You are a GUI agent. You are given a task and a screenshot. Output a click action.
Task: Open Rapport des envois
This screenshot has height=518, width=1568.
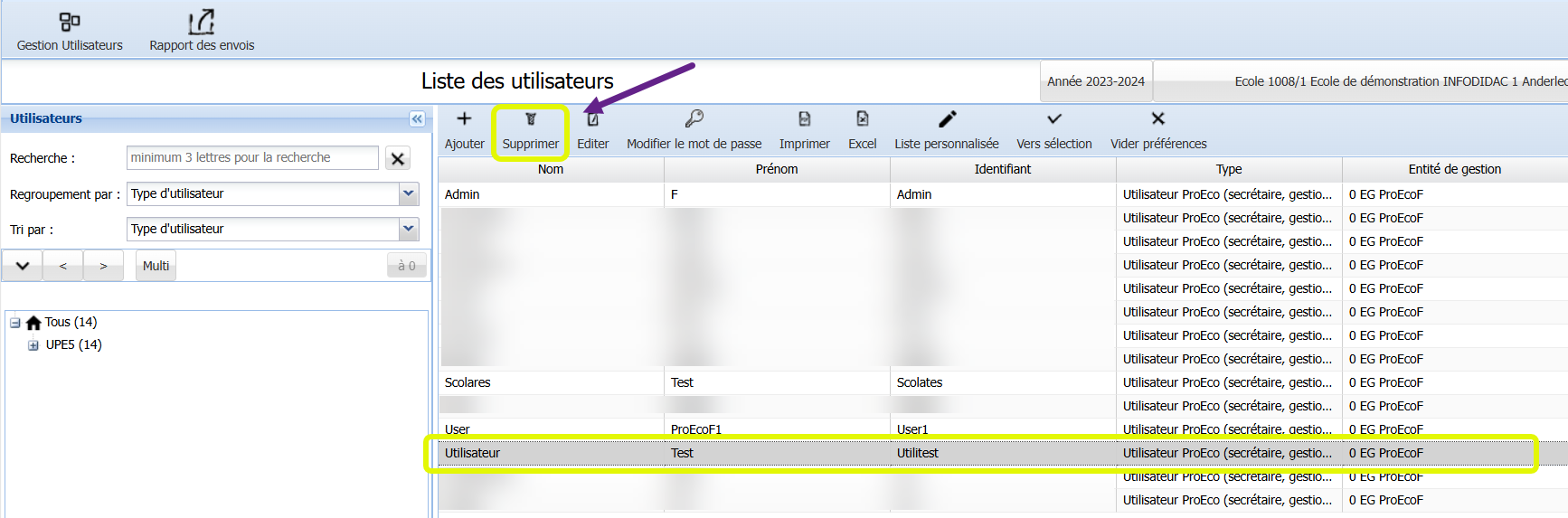click(202, 32)
